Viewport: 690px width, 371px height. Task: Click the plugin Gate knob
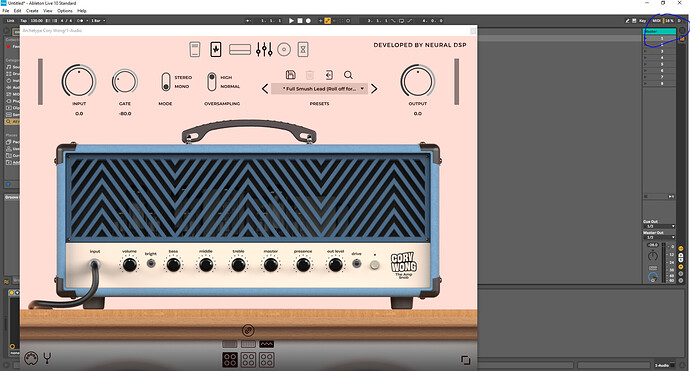point(125,82)
